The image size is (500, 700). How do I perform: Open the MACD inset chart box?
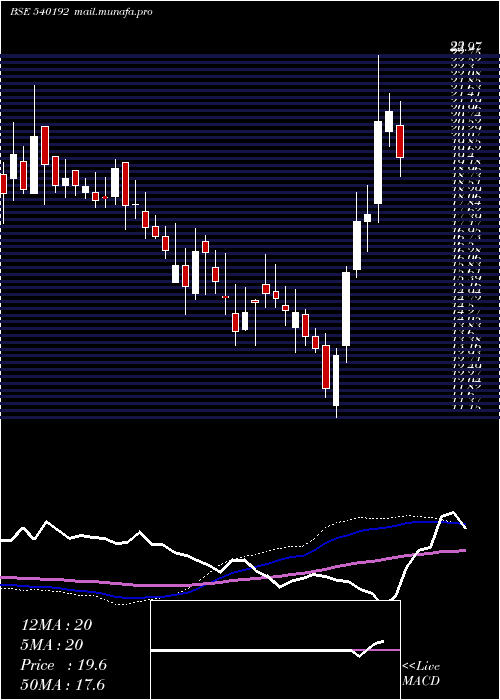coord(275,650)
